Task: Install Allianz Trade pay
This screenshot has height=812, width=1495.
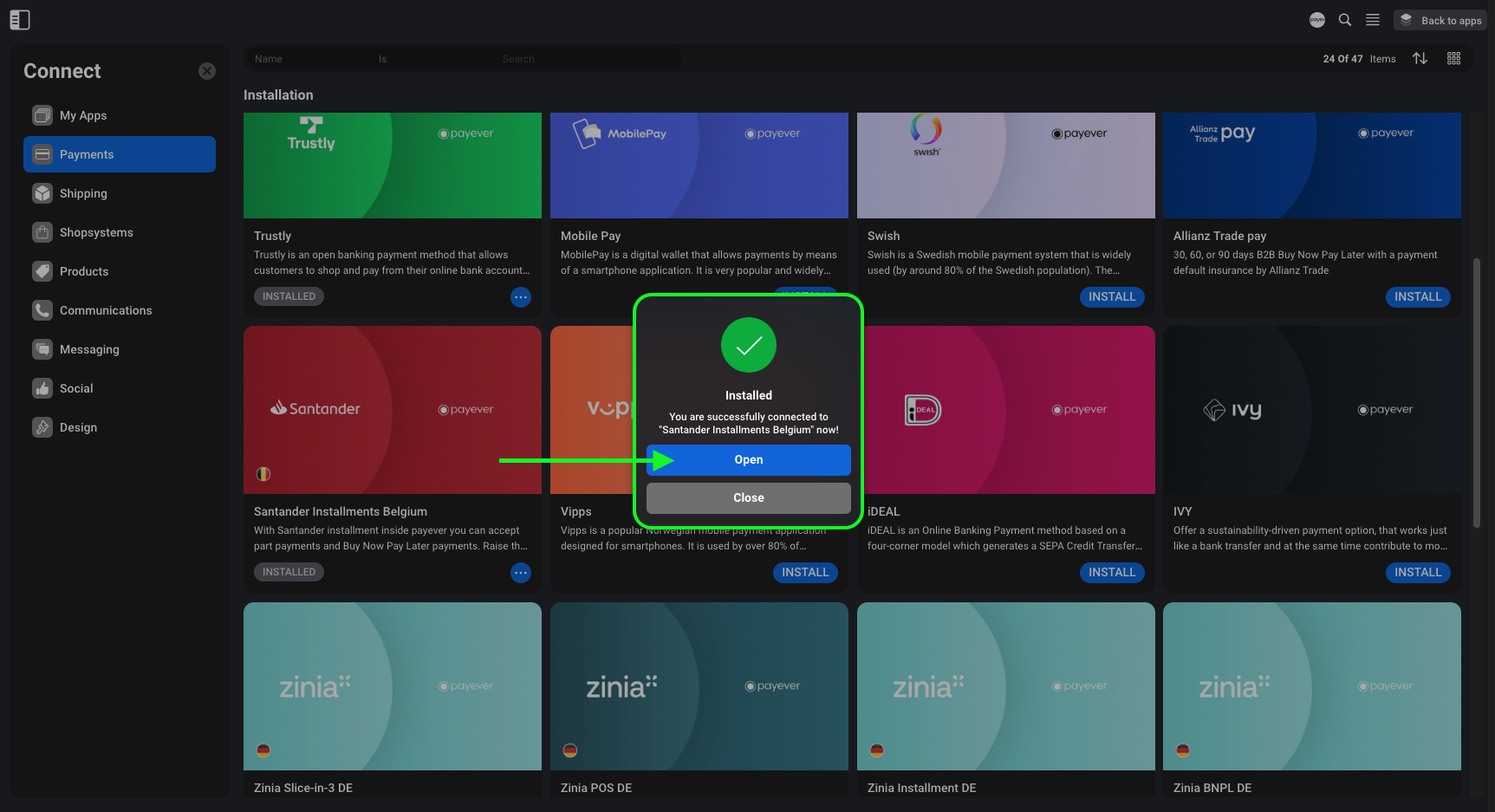Action: coord(1418,297)
